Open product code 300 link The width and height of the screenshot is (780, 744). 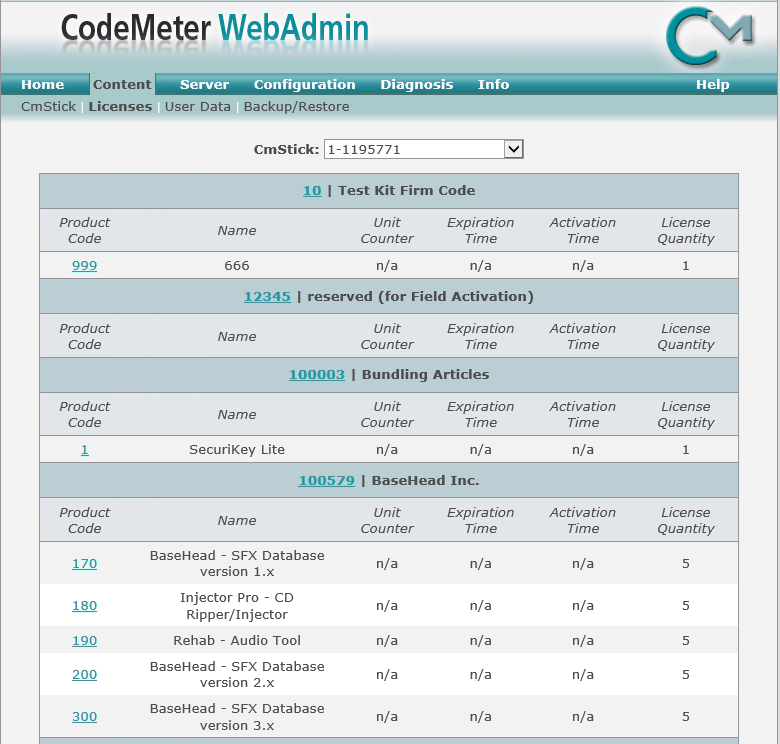85,716
